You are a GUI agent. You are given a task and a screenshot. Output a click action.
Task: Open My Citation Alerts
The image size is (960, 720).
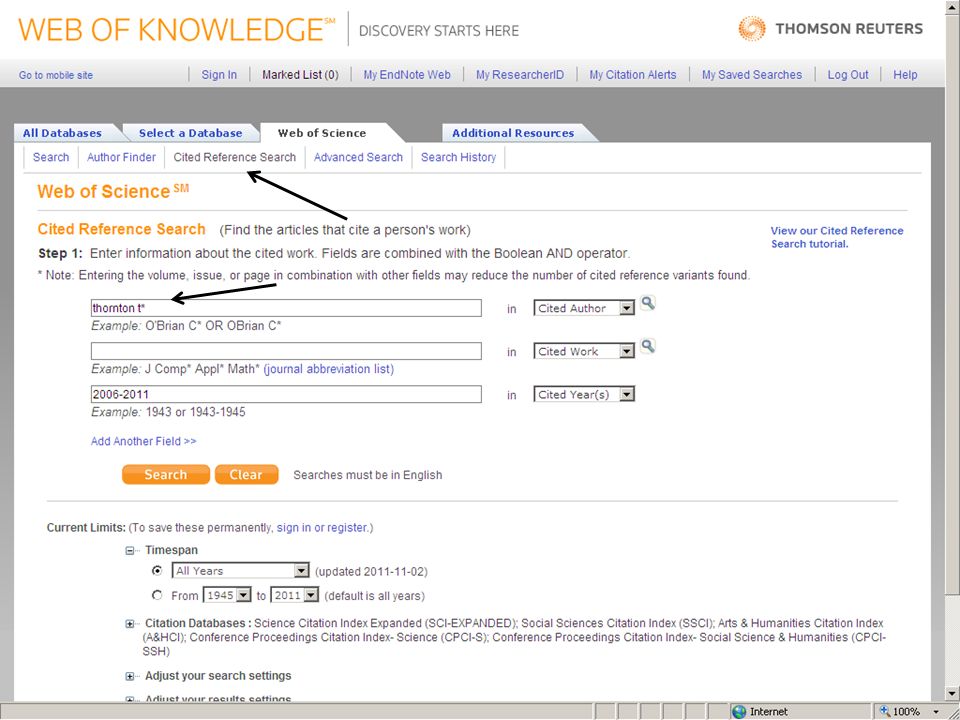[x=632, y=75]
